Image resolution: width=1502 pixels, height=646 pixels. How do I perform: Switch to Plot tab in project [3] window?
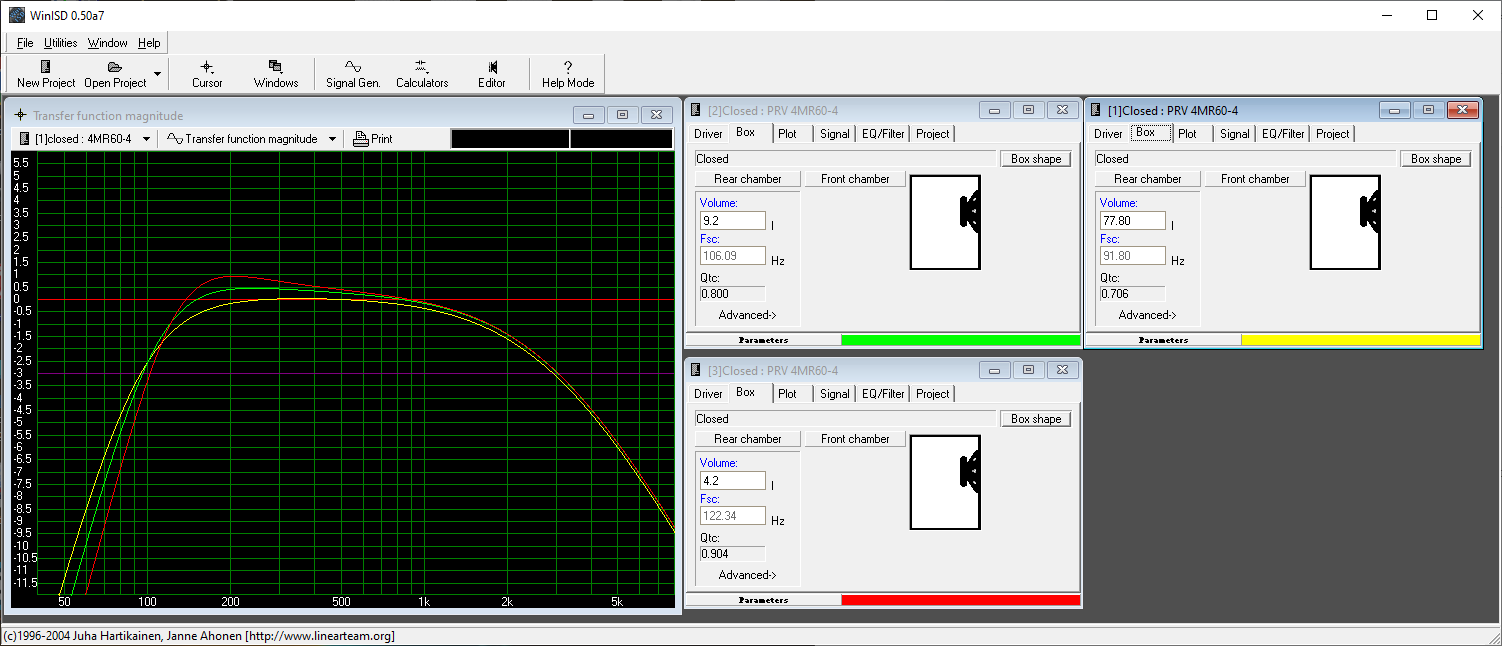pos(787,394)
